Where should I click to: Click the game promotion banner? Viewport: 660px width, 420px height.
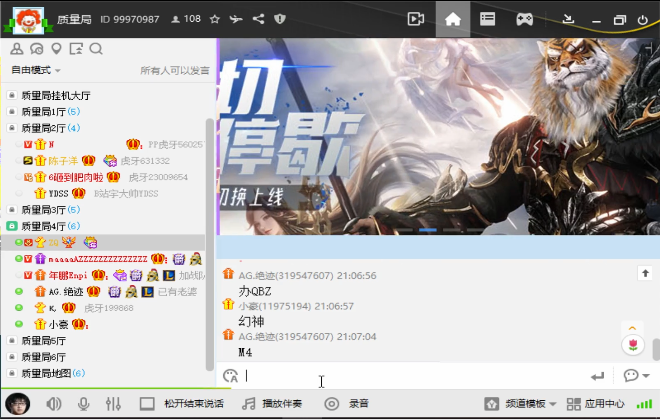coord(438,136)
